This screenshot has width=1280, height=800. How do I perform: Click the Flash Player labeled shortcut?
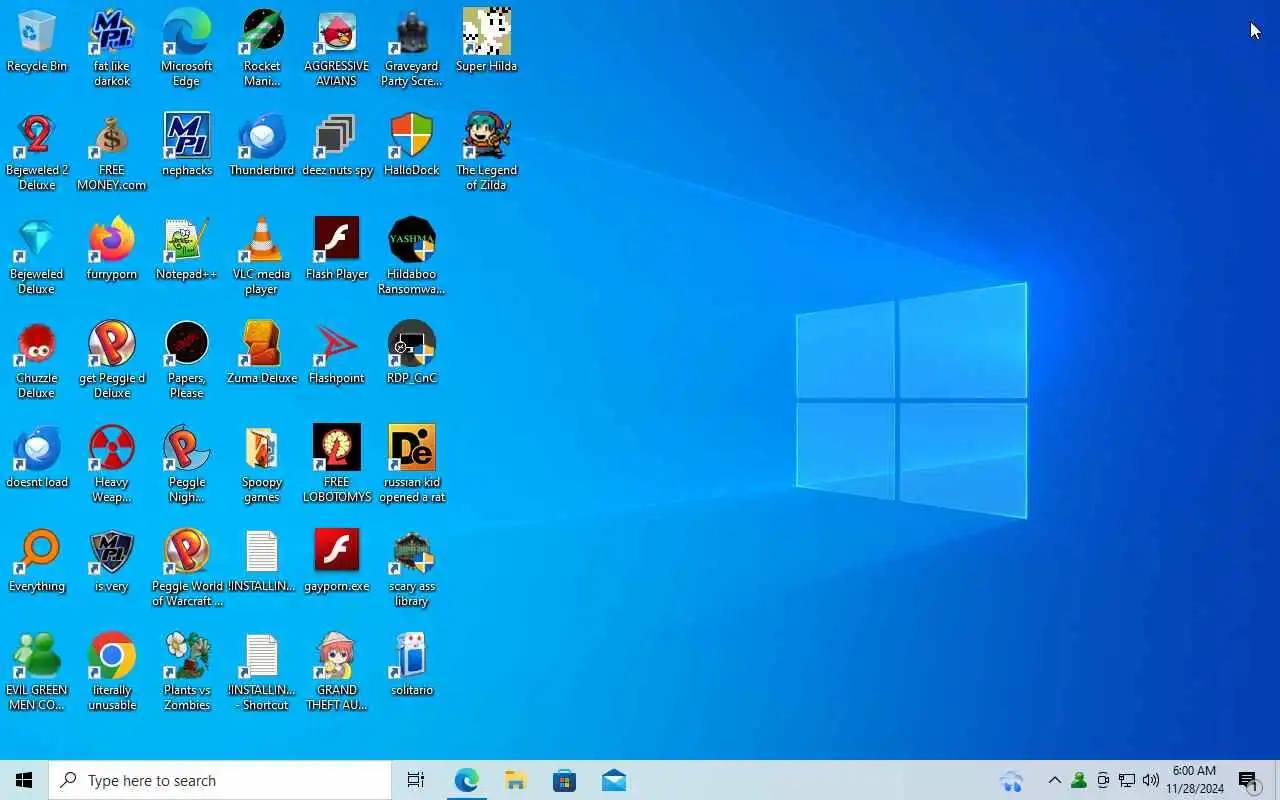337,250
